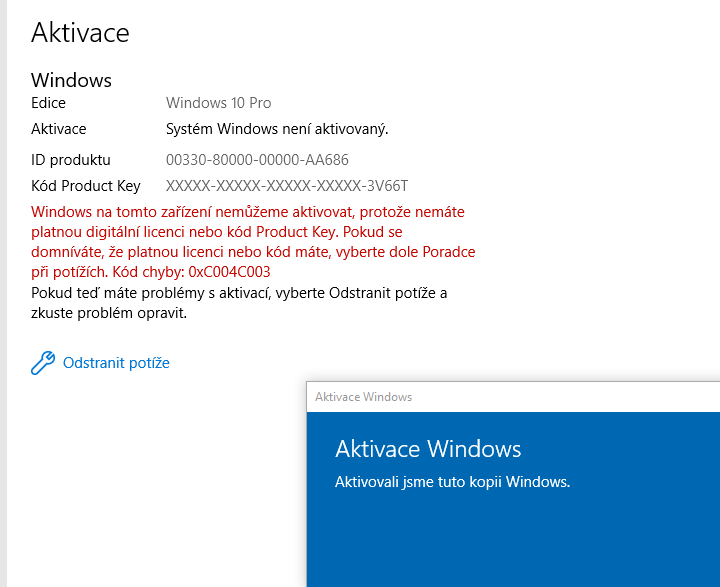The width and height of the screenshot is (720, 587).
Task: Click the red error code 0xC004C003 line
Action: tap(151, 272)
